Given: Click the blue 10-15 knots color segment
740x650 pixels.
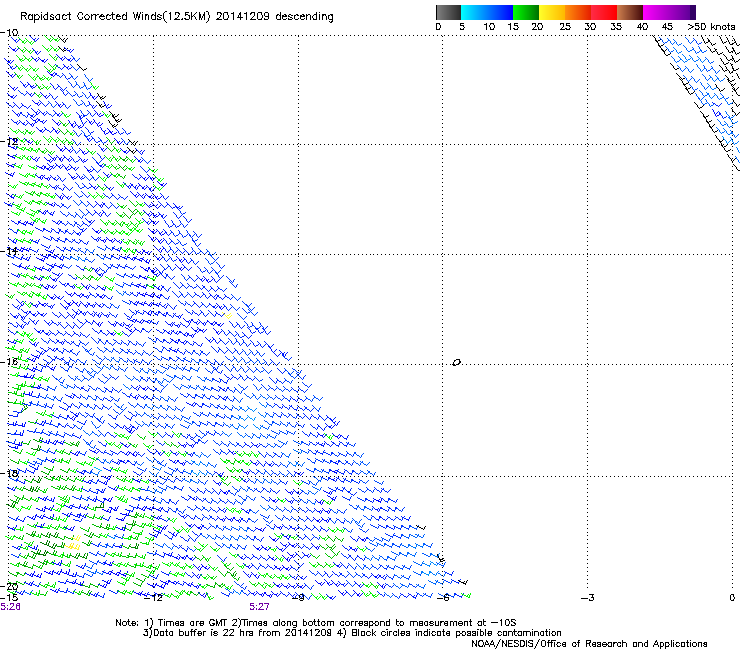Looking at the screenshot, I should coord(500,12).
